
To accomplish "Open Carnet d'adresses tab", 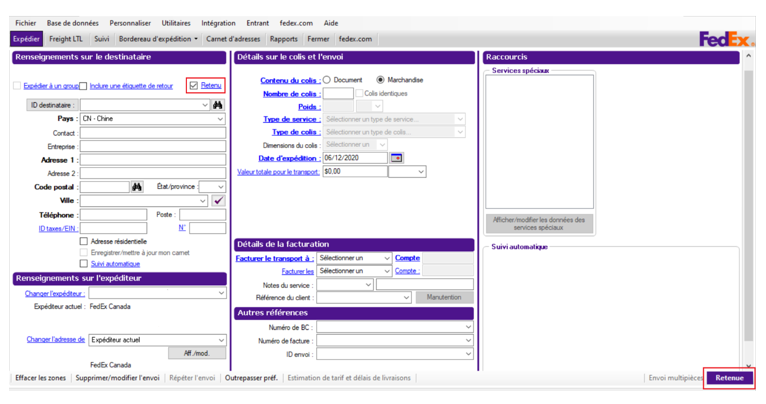I will (x=233, y=39).
